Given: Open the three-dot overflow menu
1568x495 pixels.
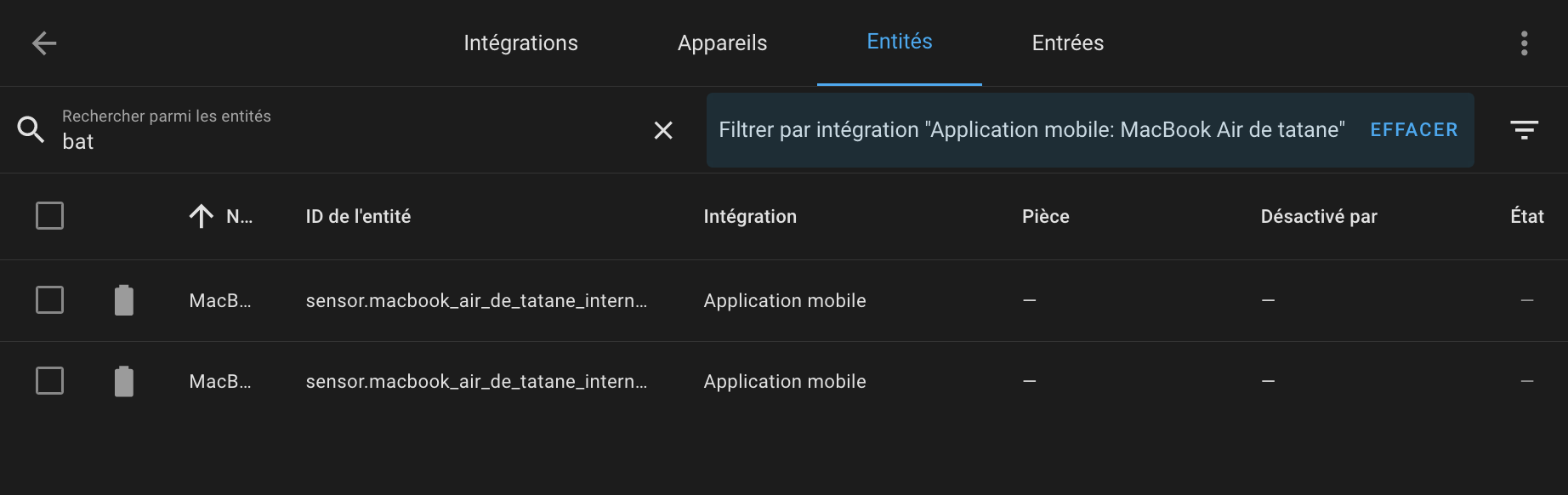Looking at the screenshot, I should click(1525, 43).
